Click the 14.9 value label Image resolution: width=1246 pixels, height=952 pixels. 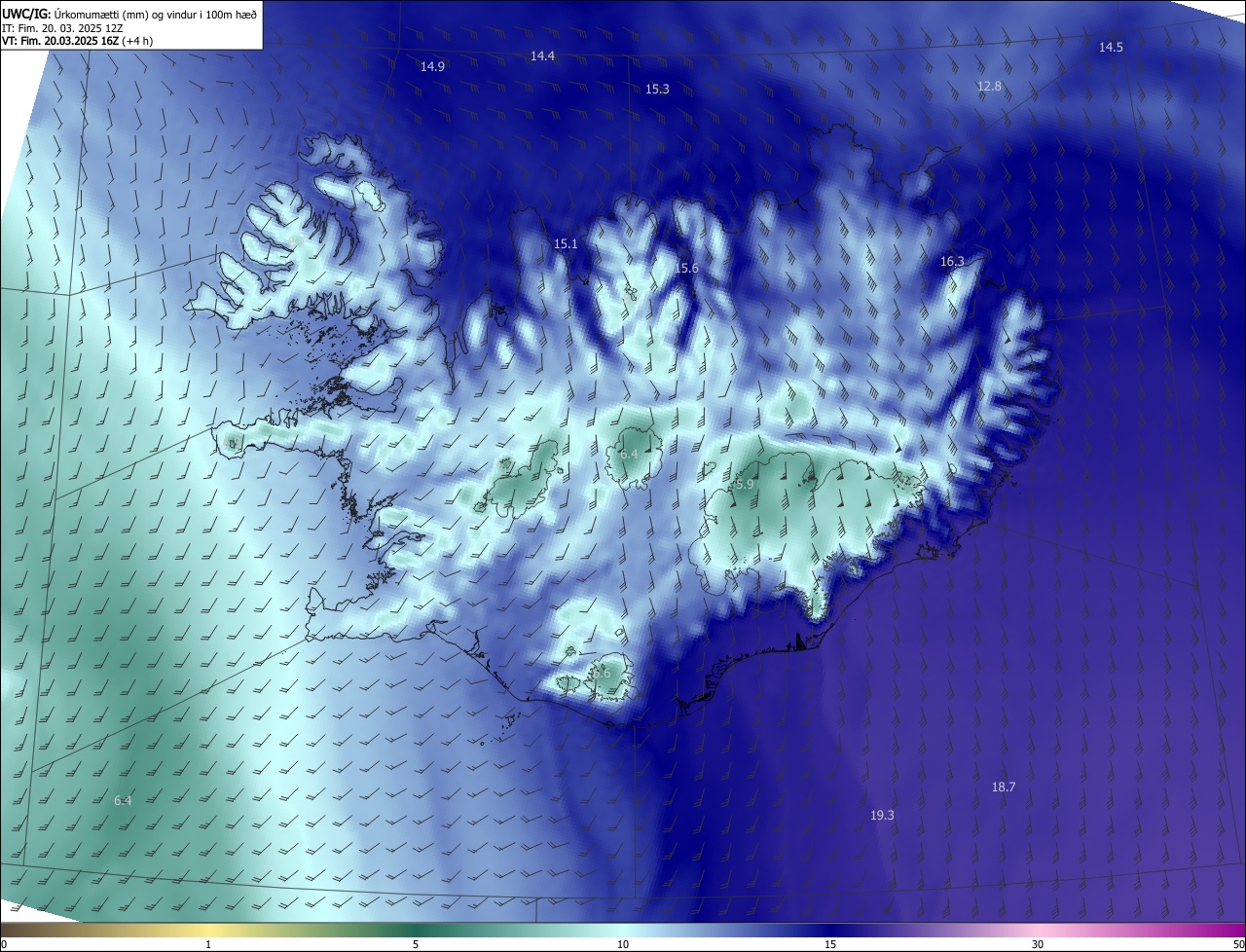432,67
